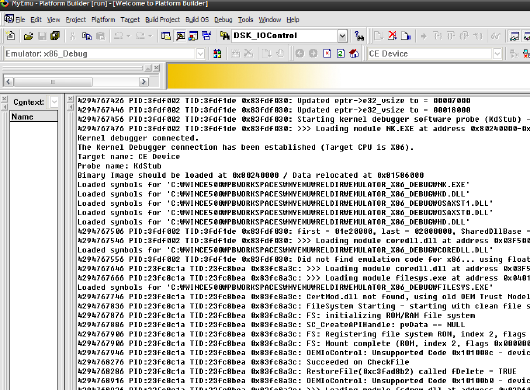
Task: Open the Target menu
Action: [130, 20]
